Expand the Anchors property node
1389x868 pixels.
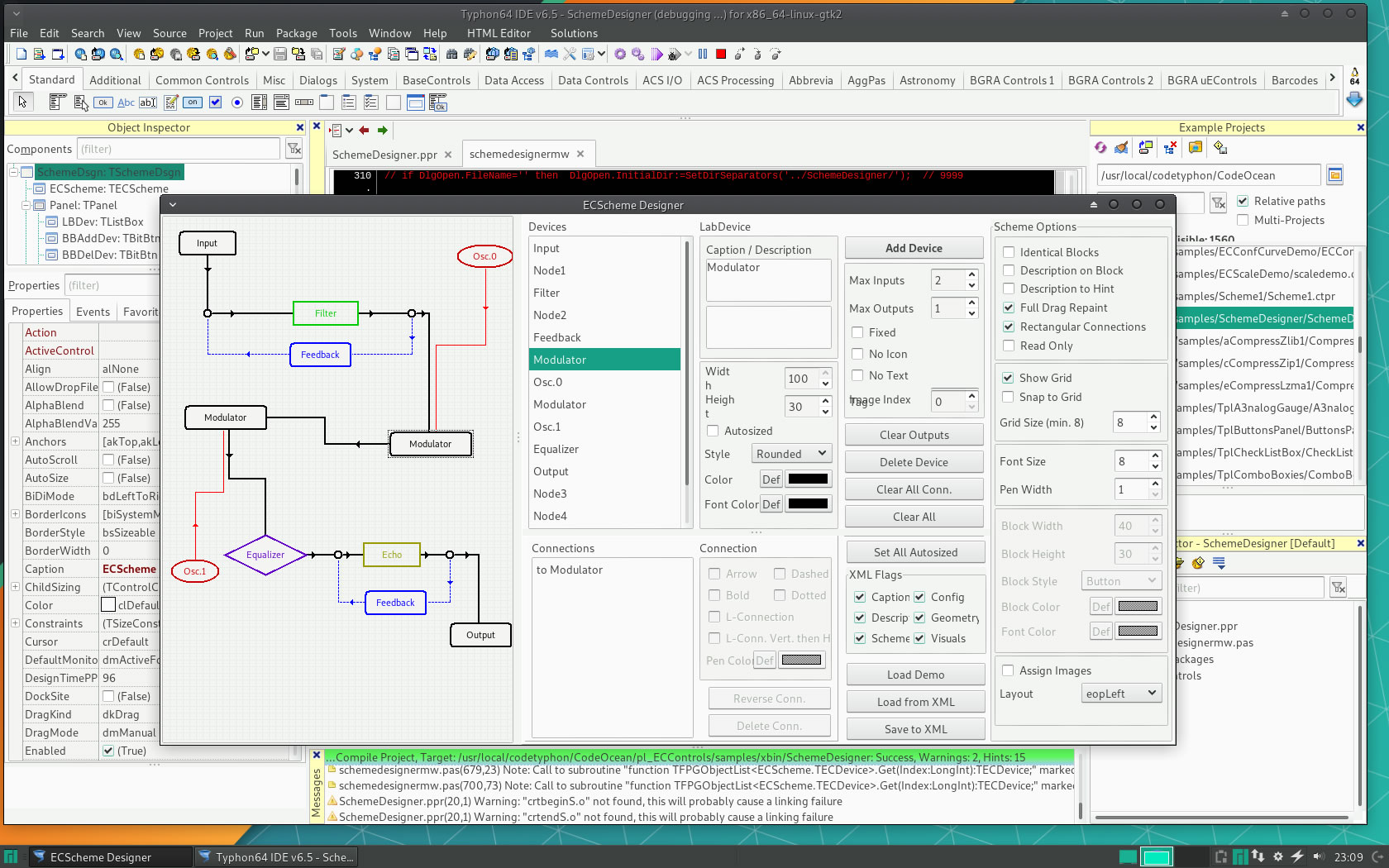[x=15, y=441]
